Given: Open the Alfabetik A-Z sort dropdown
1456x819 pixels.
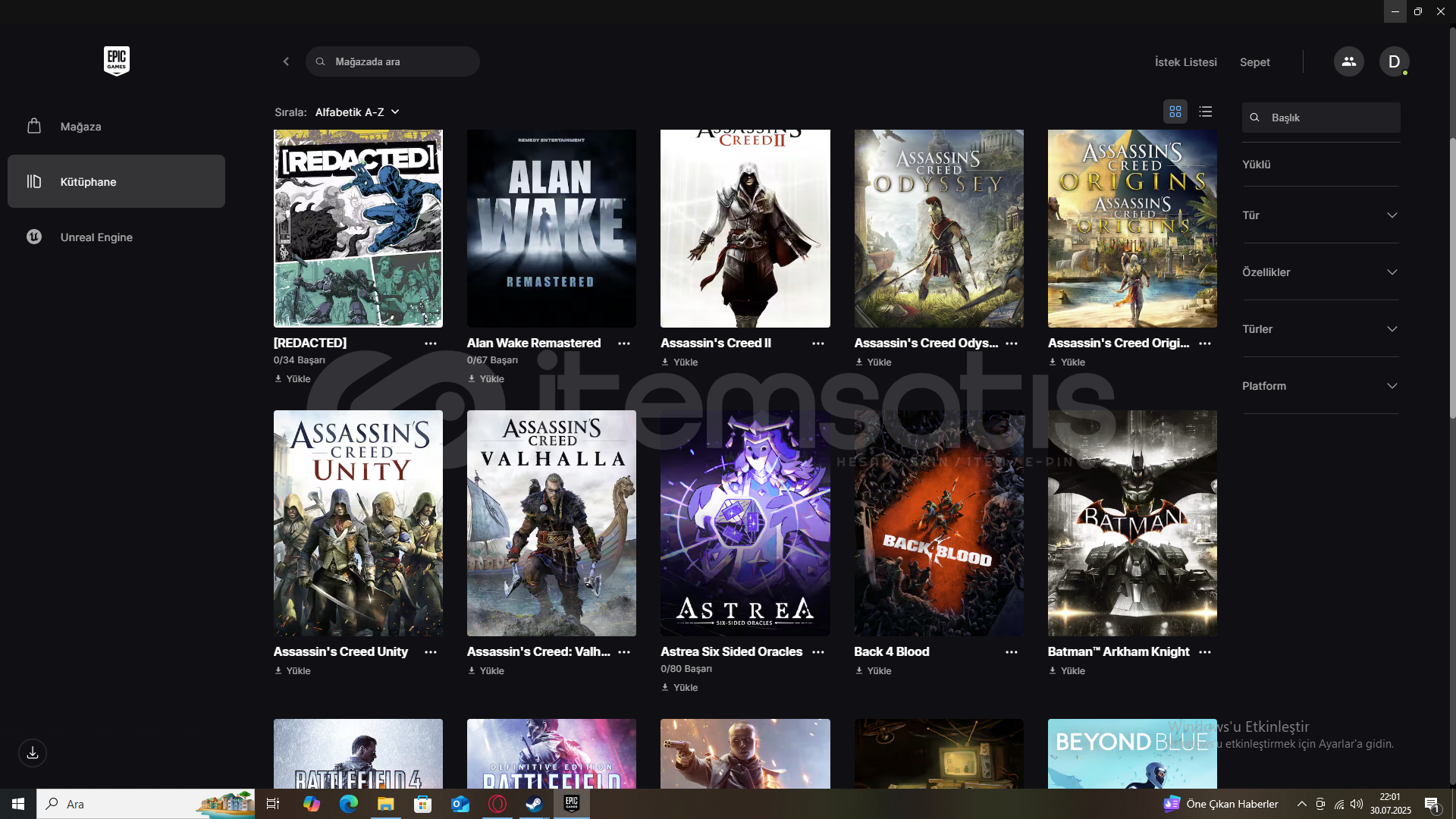Looking at the screenshot, I should pyautogui.click(x=357, y=112).
